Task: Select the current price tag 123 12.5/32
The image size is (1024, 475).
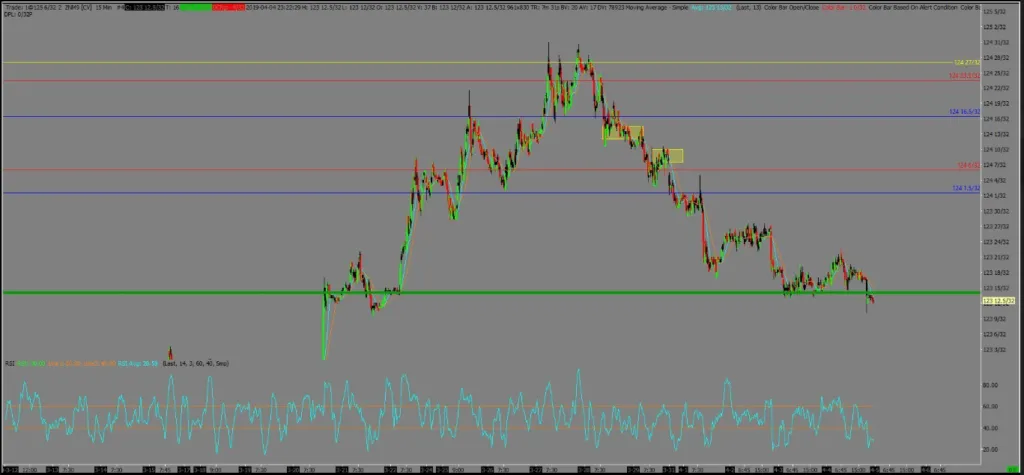Action: (997, 301)
